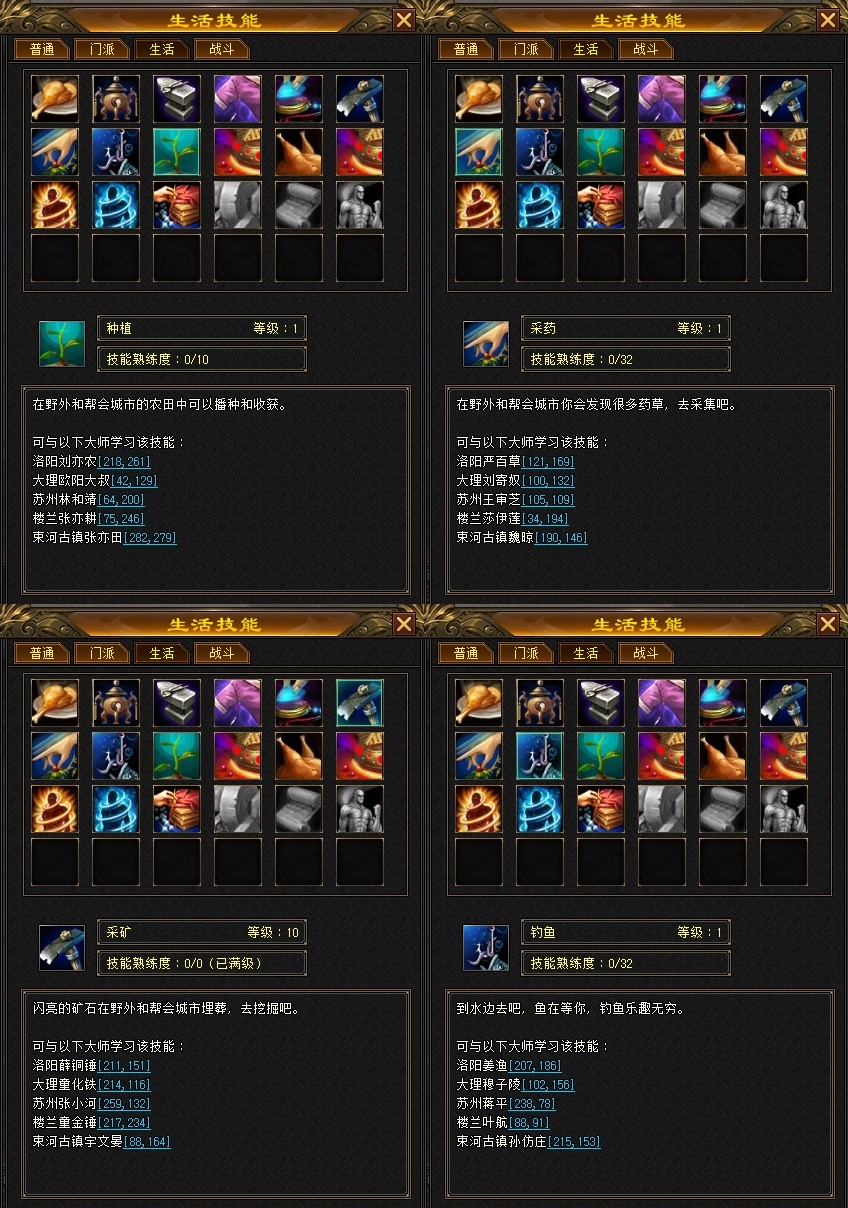Pick the potion flask icon in 采矿 panel
Image resolution: width=848 pixels, height=1208 pixels.
click(x=299, y=703)
